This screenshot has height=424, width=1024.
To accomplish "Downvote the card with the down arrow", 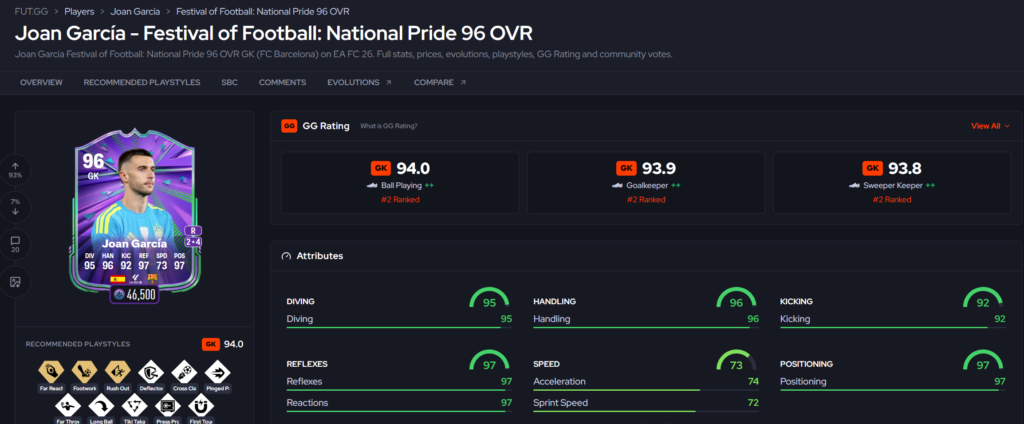I will tap(15, 206).
